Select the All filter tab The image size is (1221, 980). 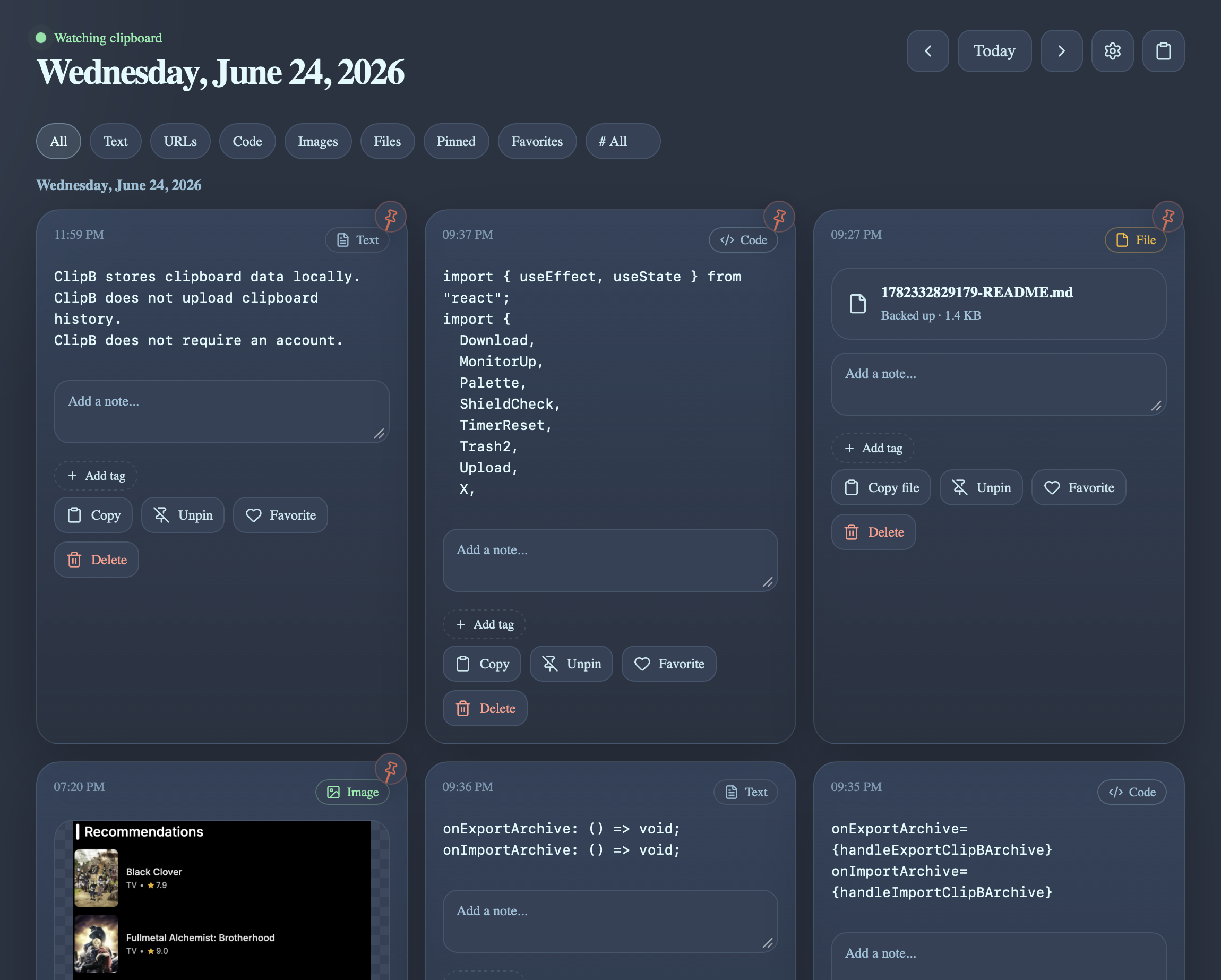click(58, 141)
